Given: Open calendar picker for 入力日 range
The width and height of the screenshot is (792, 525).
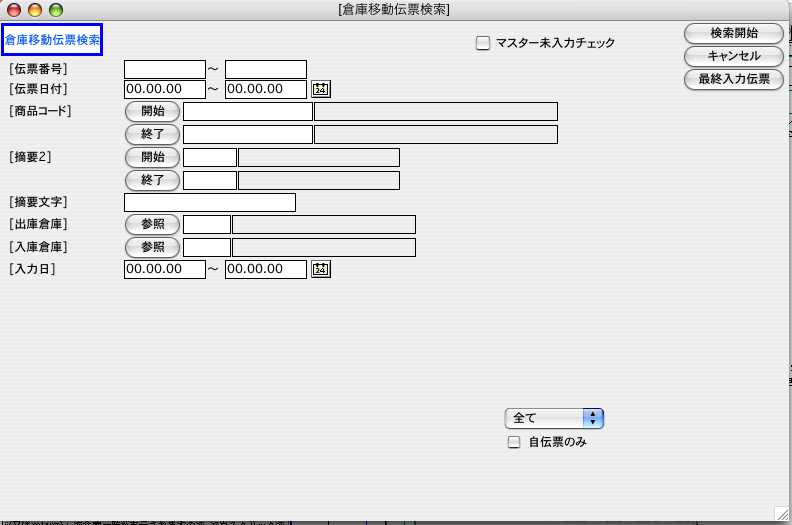Looking at the screenshot, I should point(320,269).
